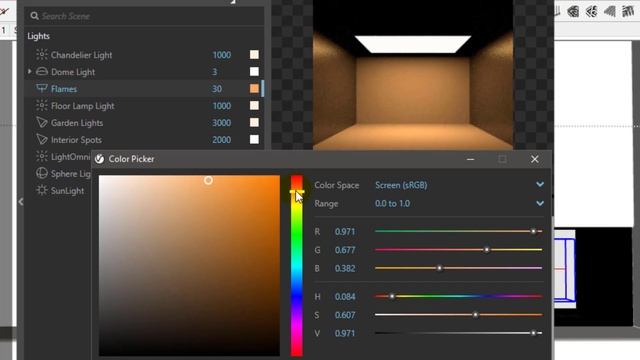The width and height of the screenshot is (640, 360).
Task: Click Dome Light intensity 3
Action: point(215,72)
